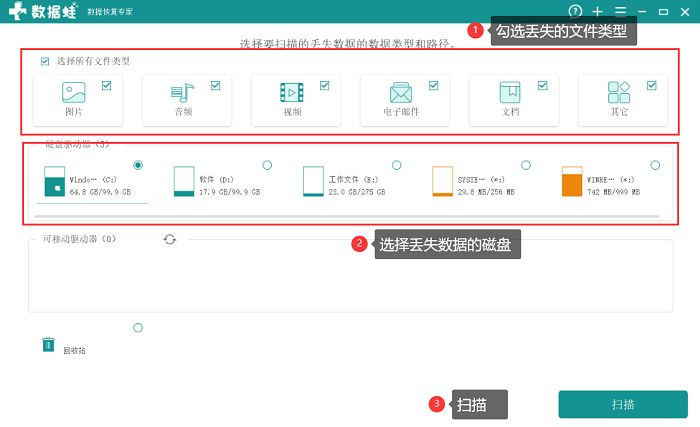Click the 扫描 scan button

coord(623,405)
